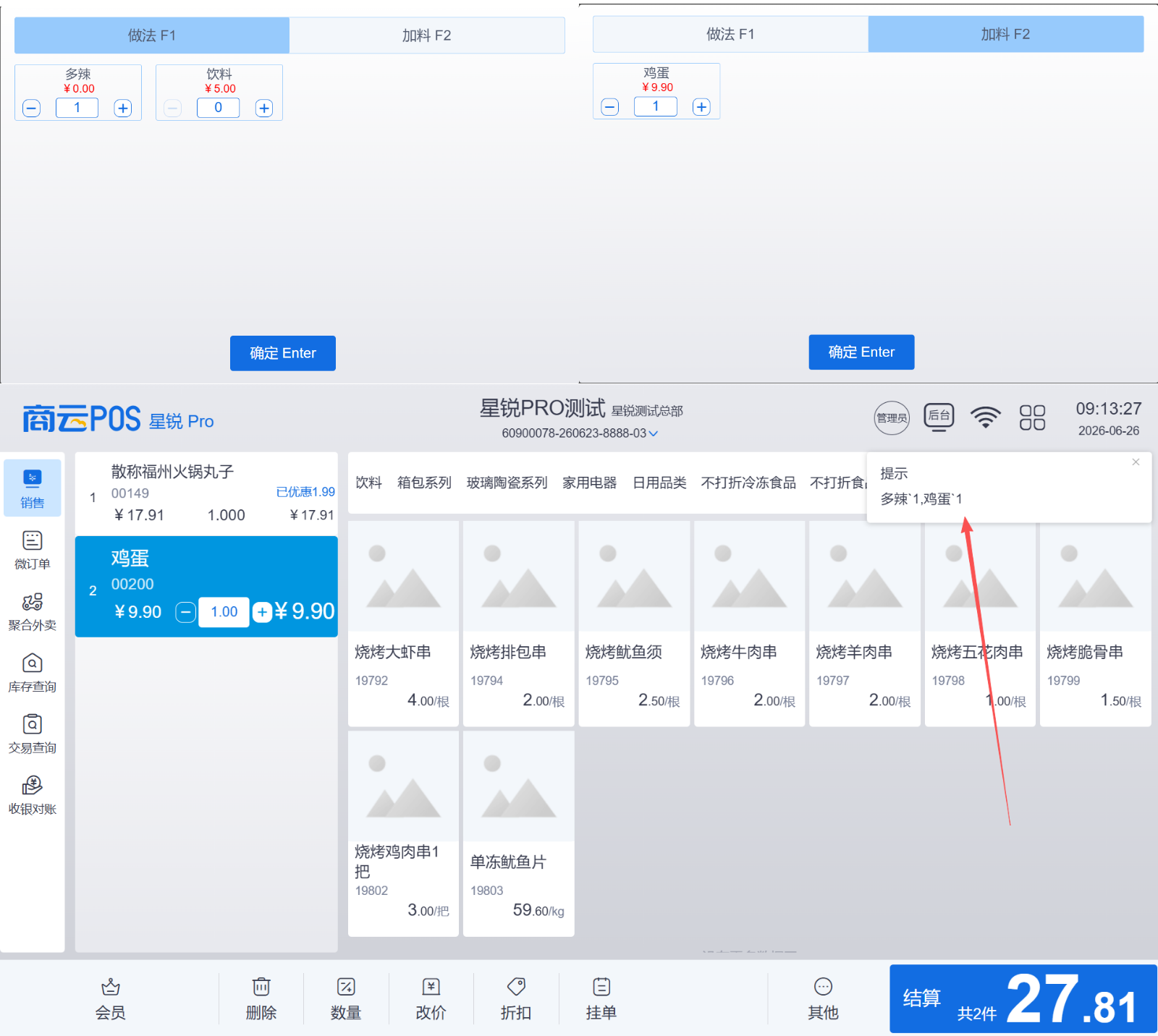Open the 微订单 sidebar icon
Viewport: 1158px width, 1036px height.
(x=33, y=541)
